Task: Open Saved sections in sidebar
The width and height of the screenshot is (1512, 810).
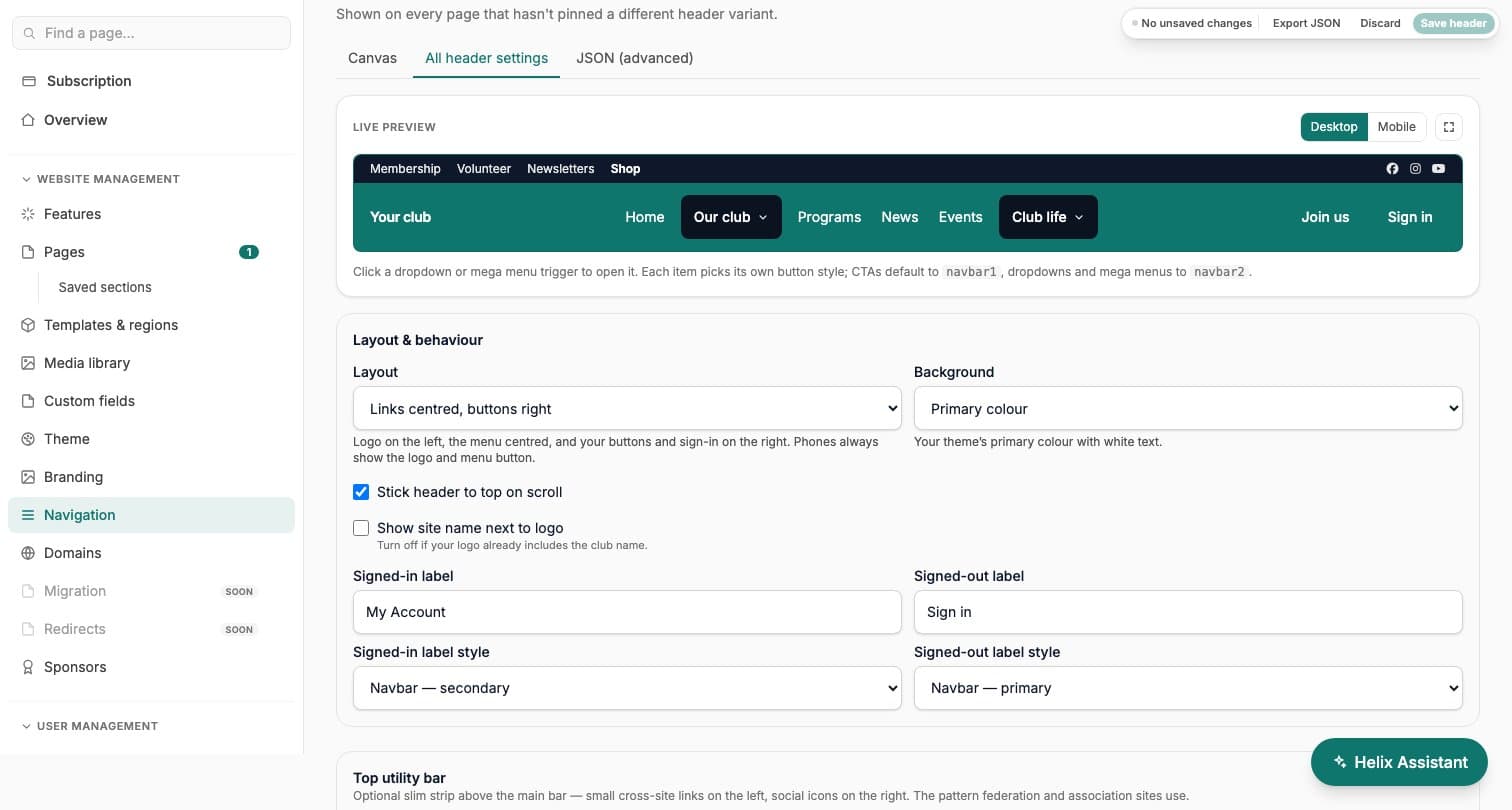Action: [105, 287]
